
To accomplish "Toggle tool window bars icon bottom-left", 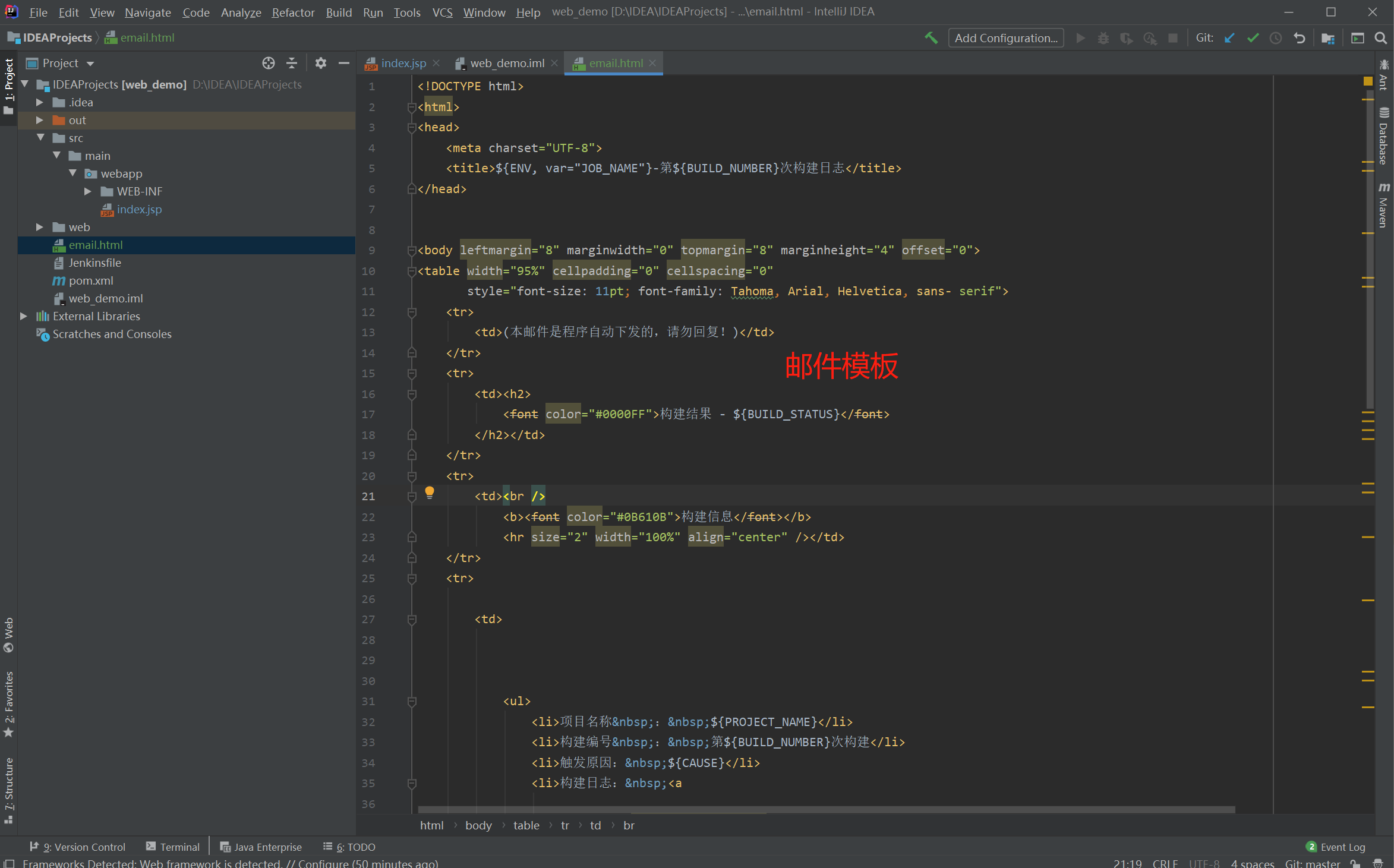I will [9, 863].
